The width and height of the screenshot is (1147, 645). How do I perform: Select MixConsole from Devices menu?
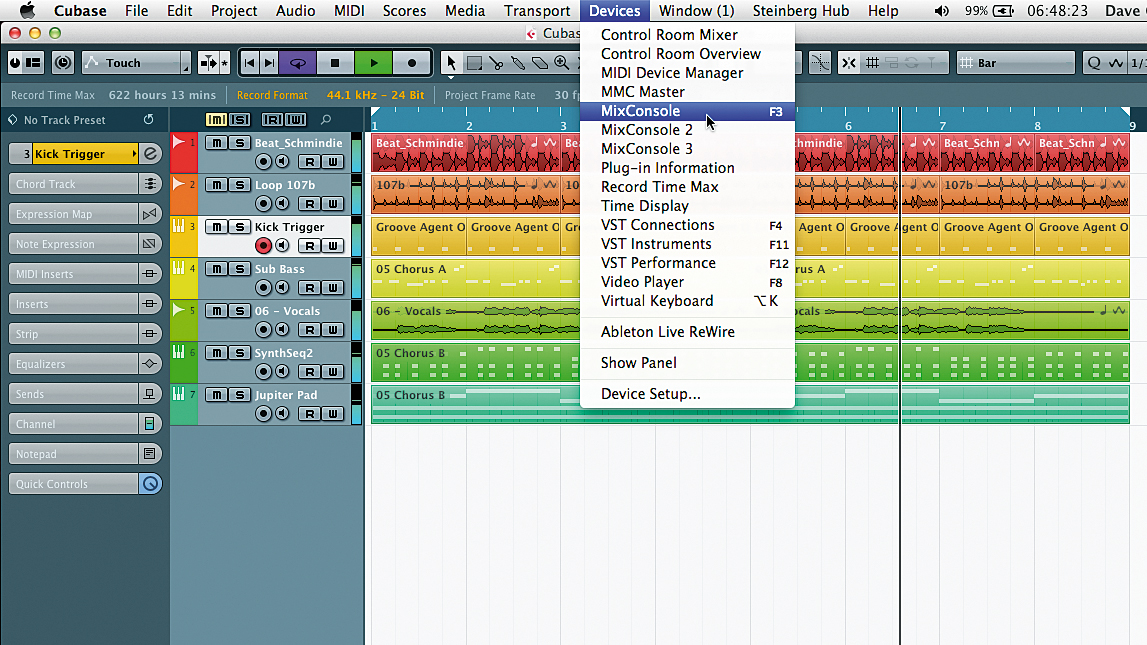pos(687,111)
